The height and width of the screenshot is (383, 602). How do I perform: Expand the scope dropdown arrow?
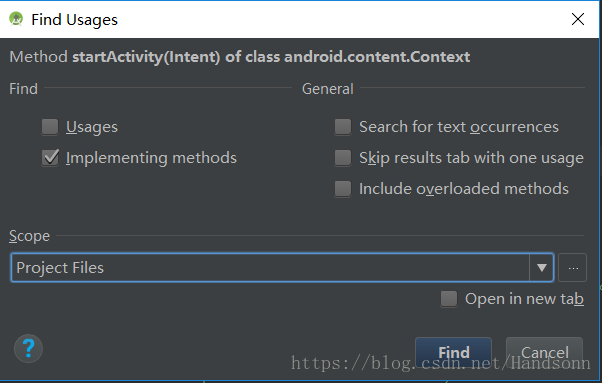pyautogui.click(x=541, y=267)
